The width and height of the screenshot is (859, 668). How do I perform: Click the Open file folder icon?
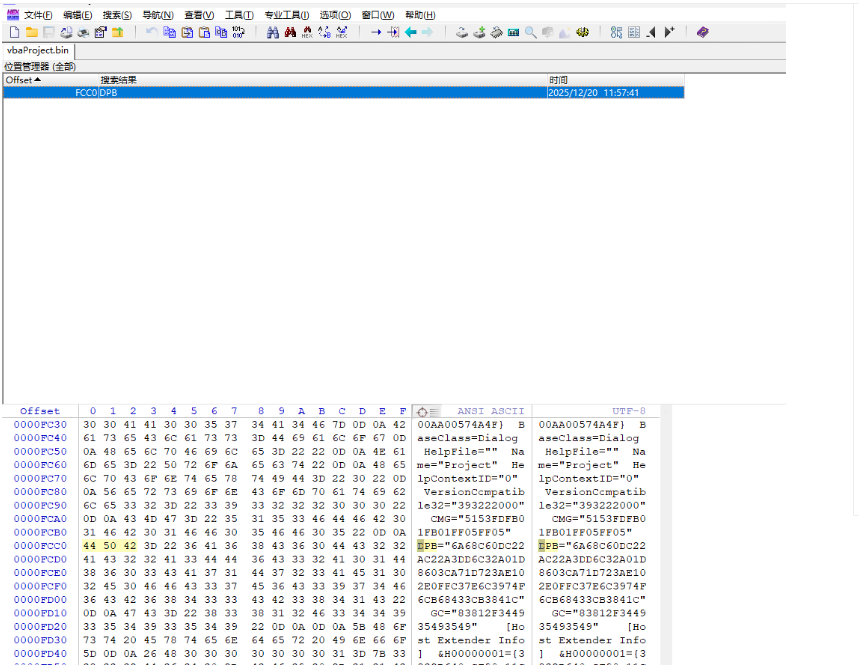pos(31,32)
